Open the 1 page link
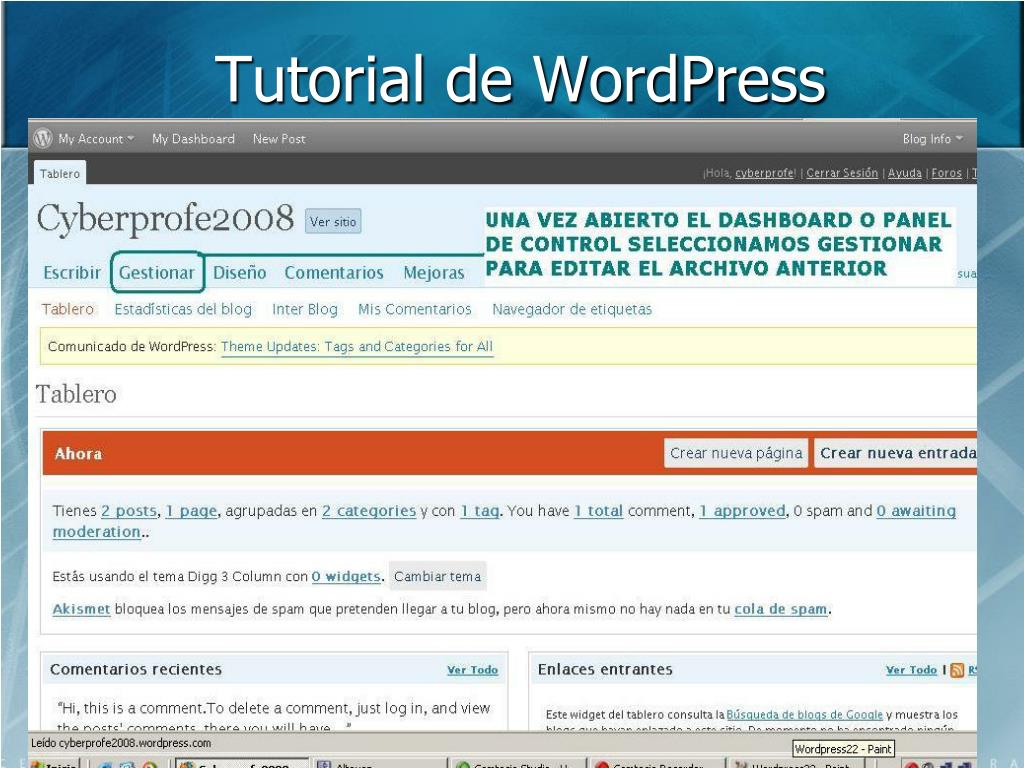This screenshot has height=768, width=1024. (191, 511)
